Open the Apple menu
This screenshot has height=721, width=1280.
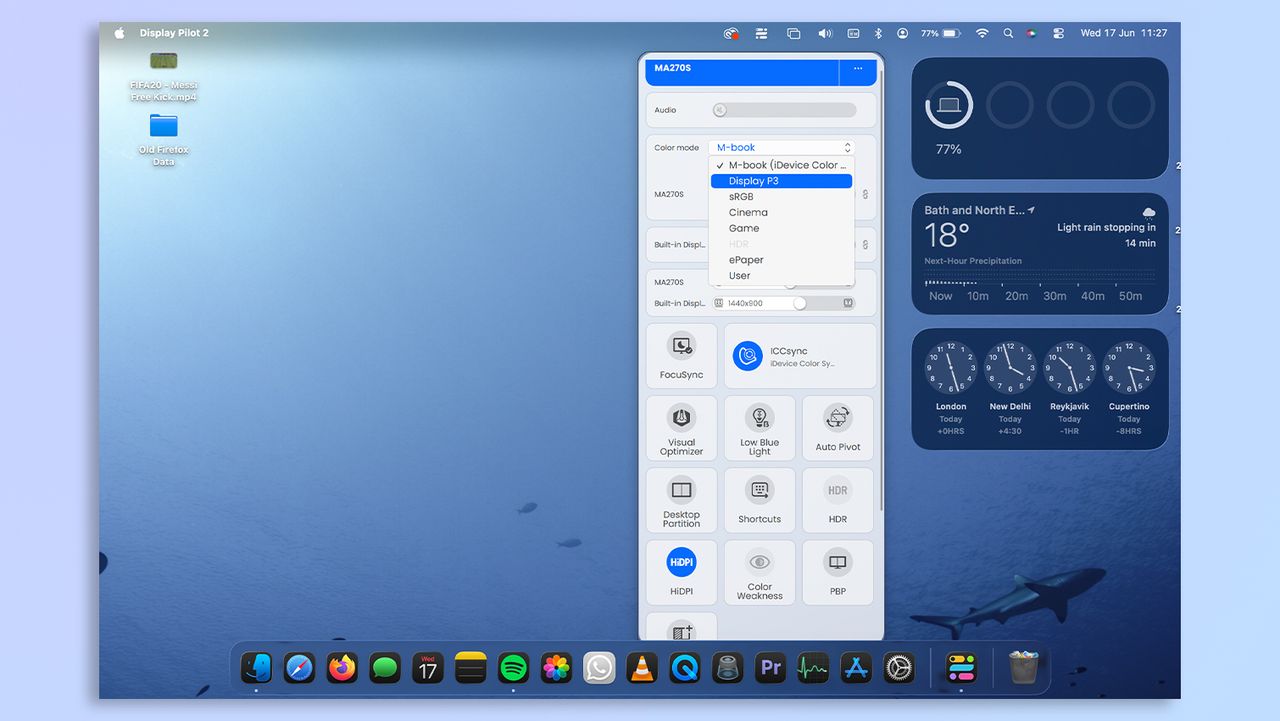(x=120, y=33)
